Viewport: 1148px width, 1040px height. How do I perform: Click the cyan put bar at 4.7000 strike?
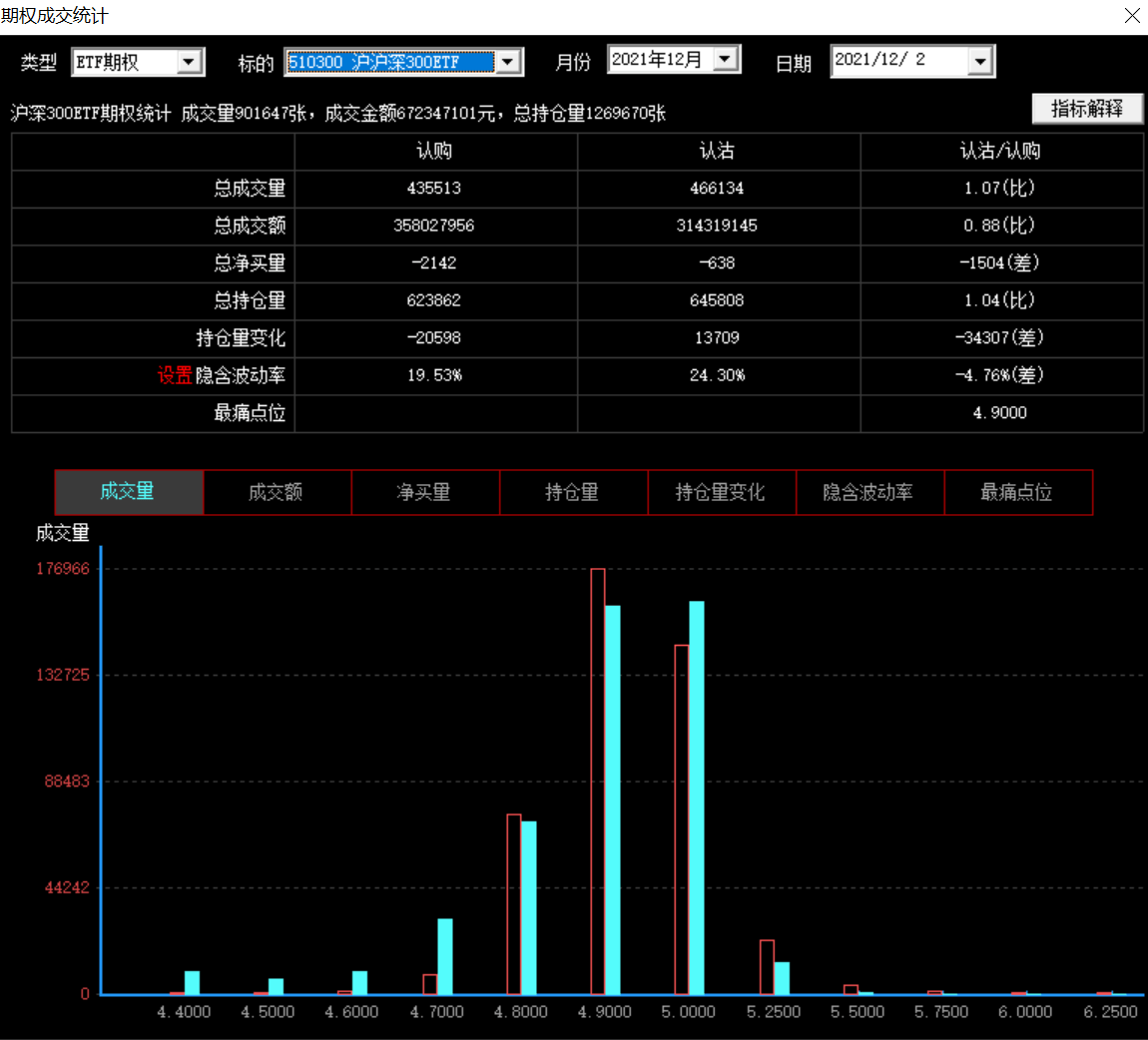[445, 956]
